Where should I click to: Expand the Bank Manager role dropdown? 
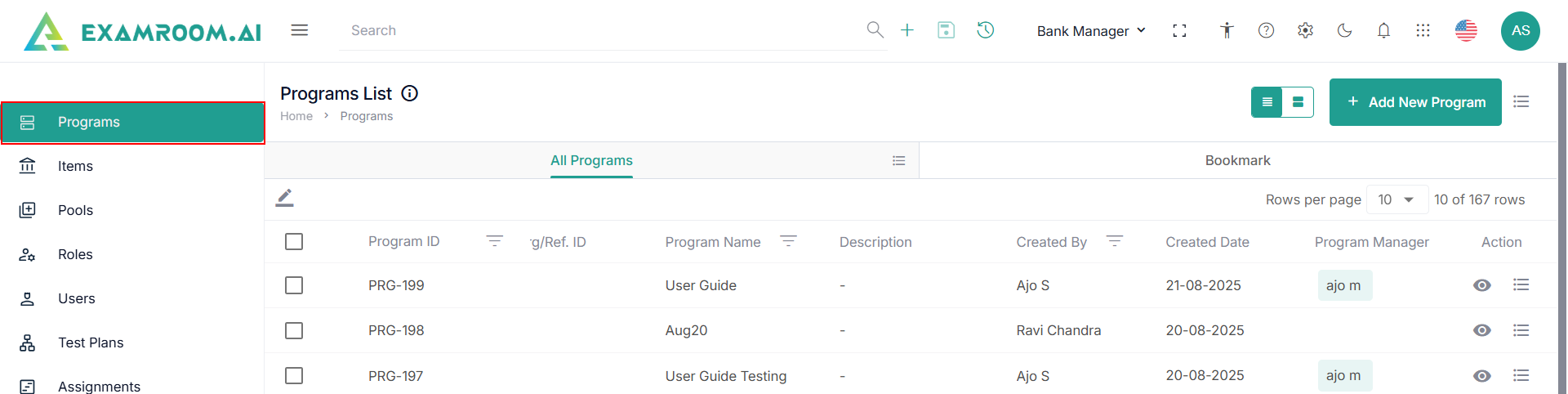[1091, 31]
